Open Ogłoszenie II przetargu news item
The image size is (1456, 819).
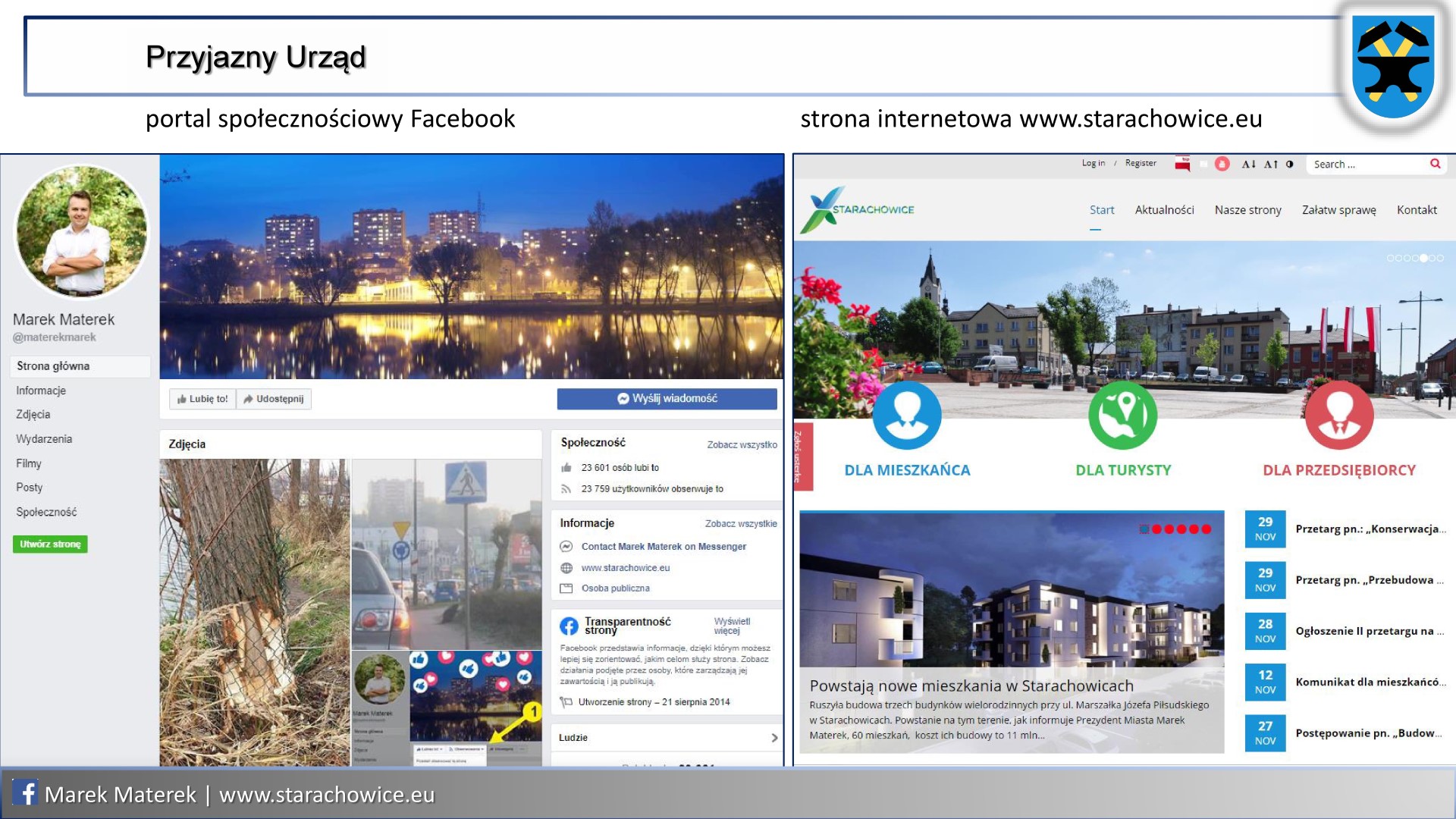click(1370, 630)
